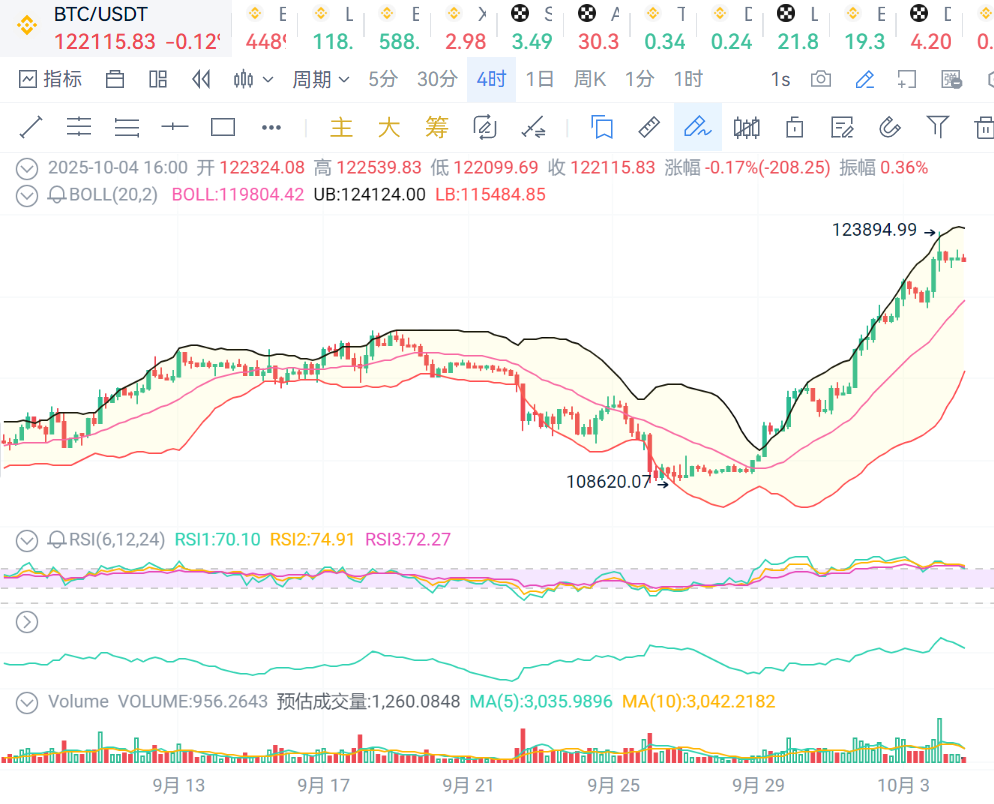The width and height of the screenshot is (994, 804).
Task: Collapse the RSI(6,12,24) indicator panel
Action: tap(27, 540)
